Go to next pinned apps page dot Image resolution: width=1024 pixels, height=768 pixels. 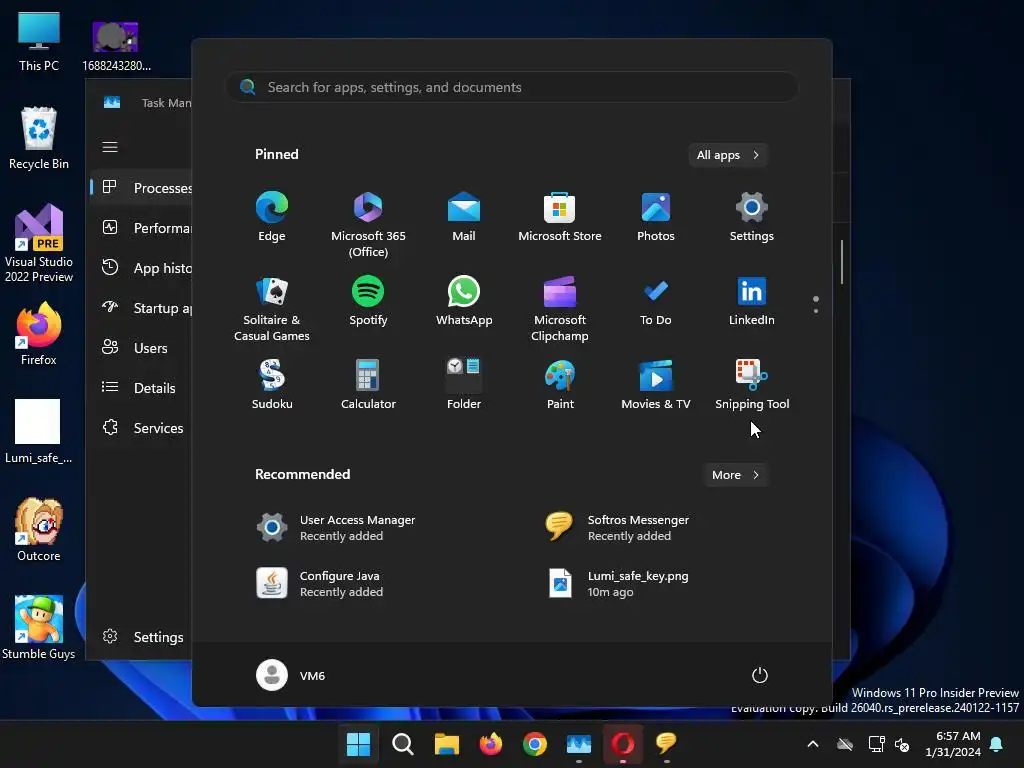[x=816, y=311]
